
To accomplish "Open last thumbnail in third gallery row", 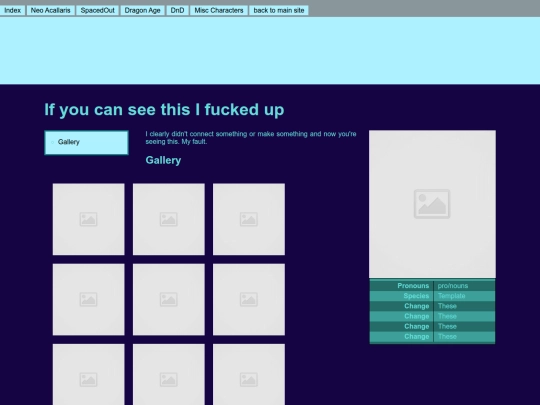I will coord(249,374).
